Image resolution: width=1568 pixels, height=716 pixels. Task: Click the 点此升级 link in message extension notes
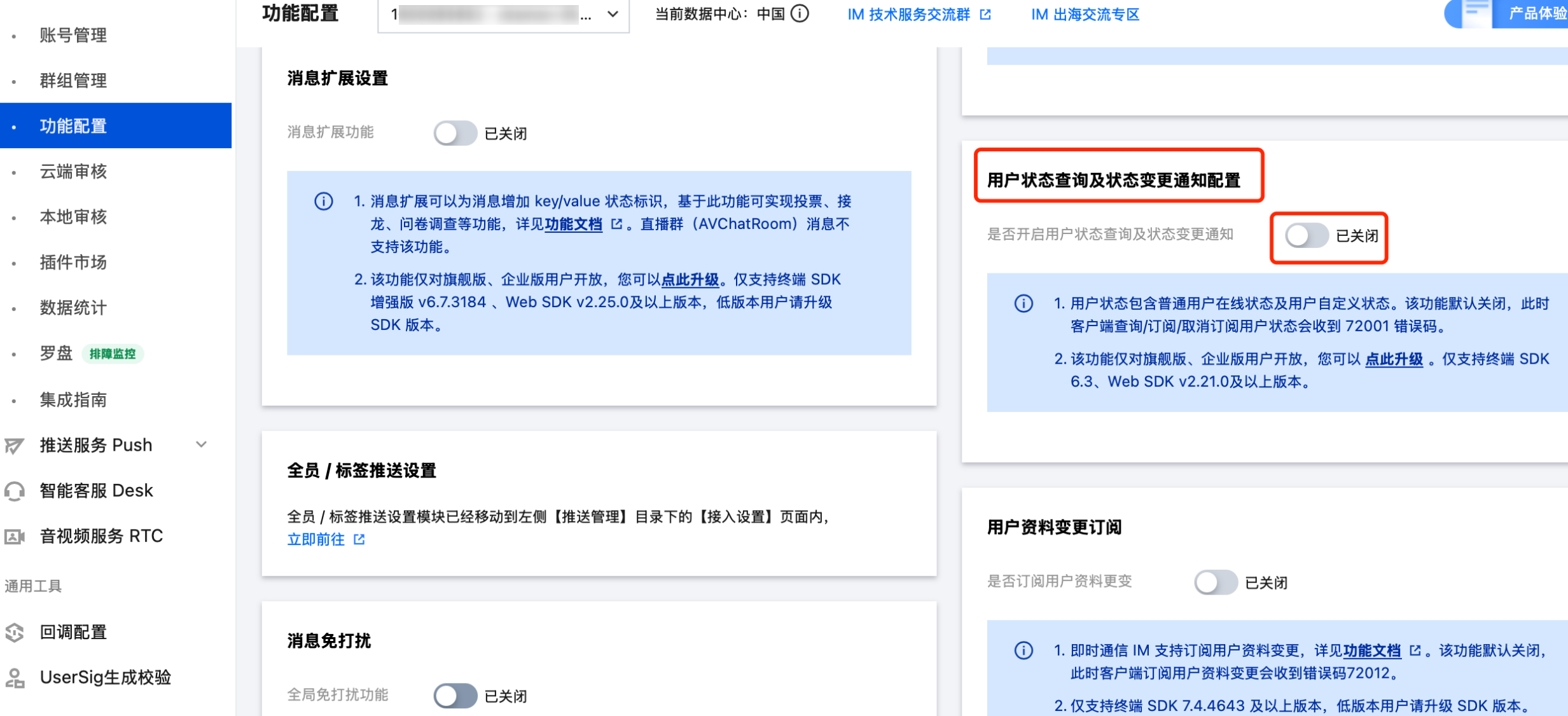click(690, 279)
